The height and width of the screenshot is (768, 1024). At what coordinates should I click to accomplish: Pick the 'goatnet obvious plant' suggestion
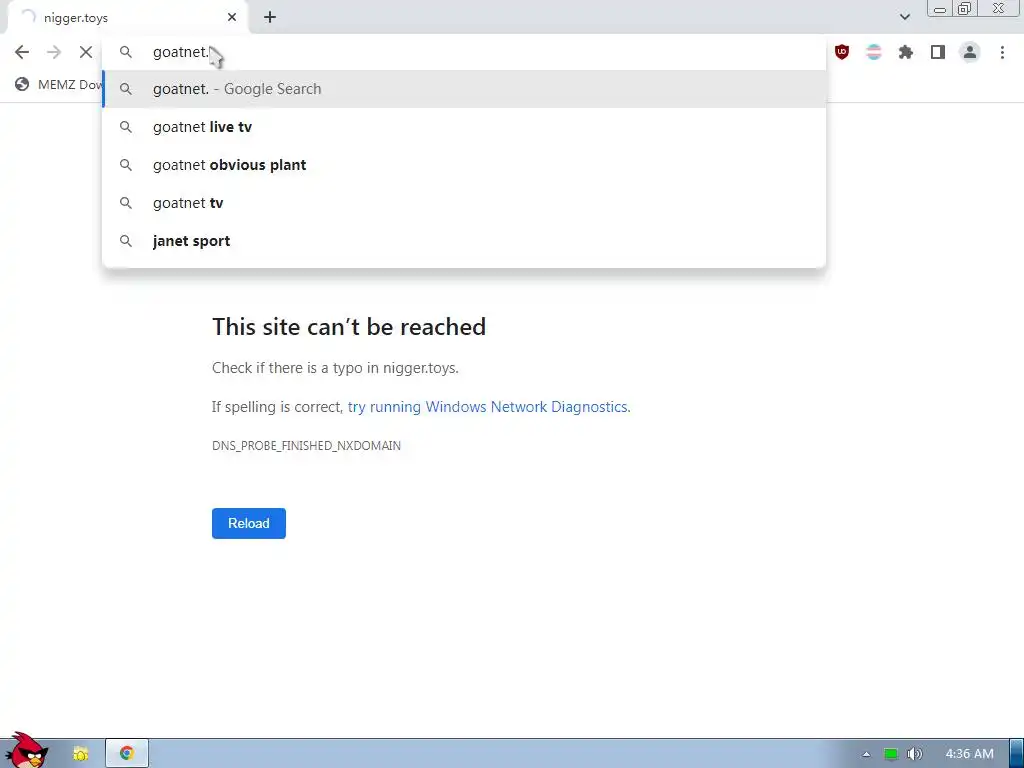point(464,165)
